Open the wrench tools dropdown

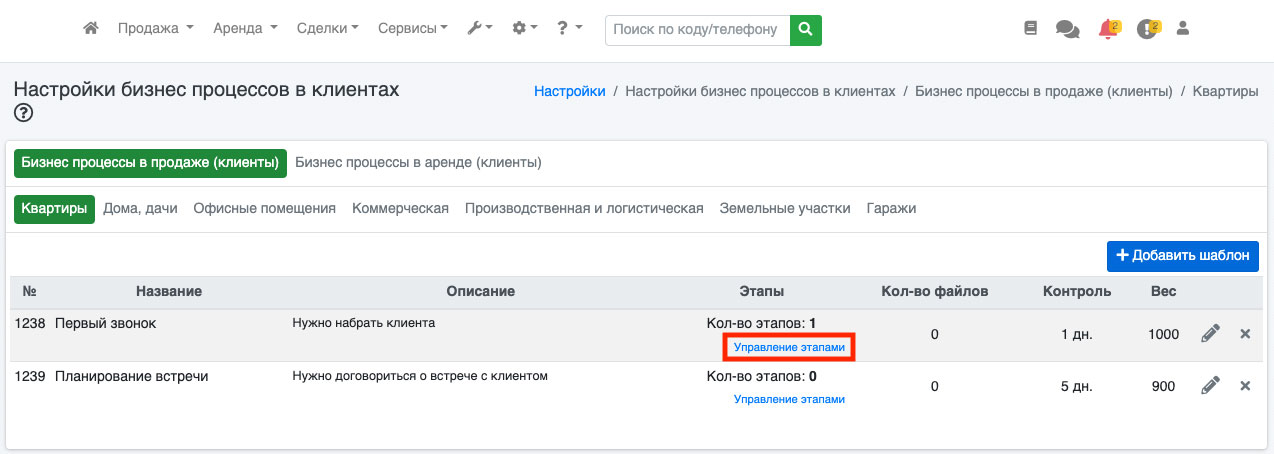[x=480, y=29]
